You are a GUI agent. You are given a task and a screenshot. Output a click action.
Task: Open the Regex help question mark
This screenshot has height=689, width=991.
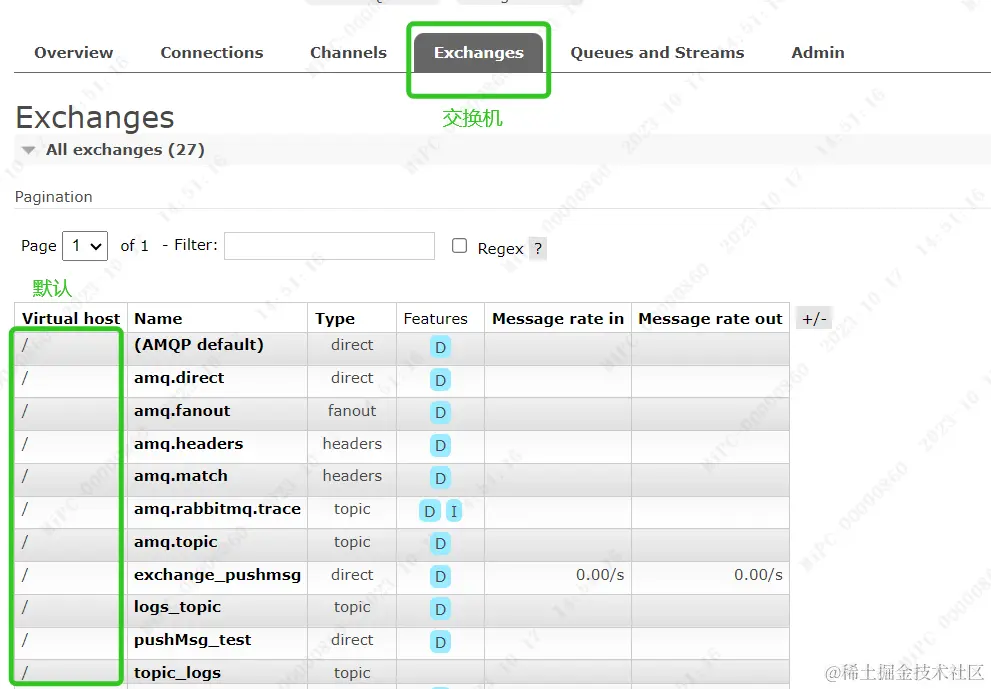[x=538, y=248]
